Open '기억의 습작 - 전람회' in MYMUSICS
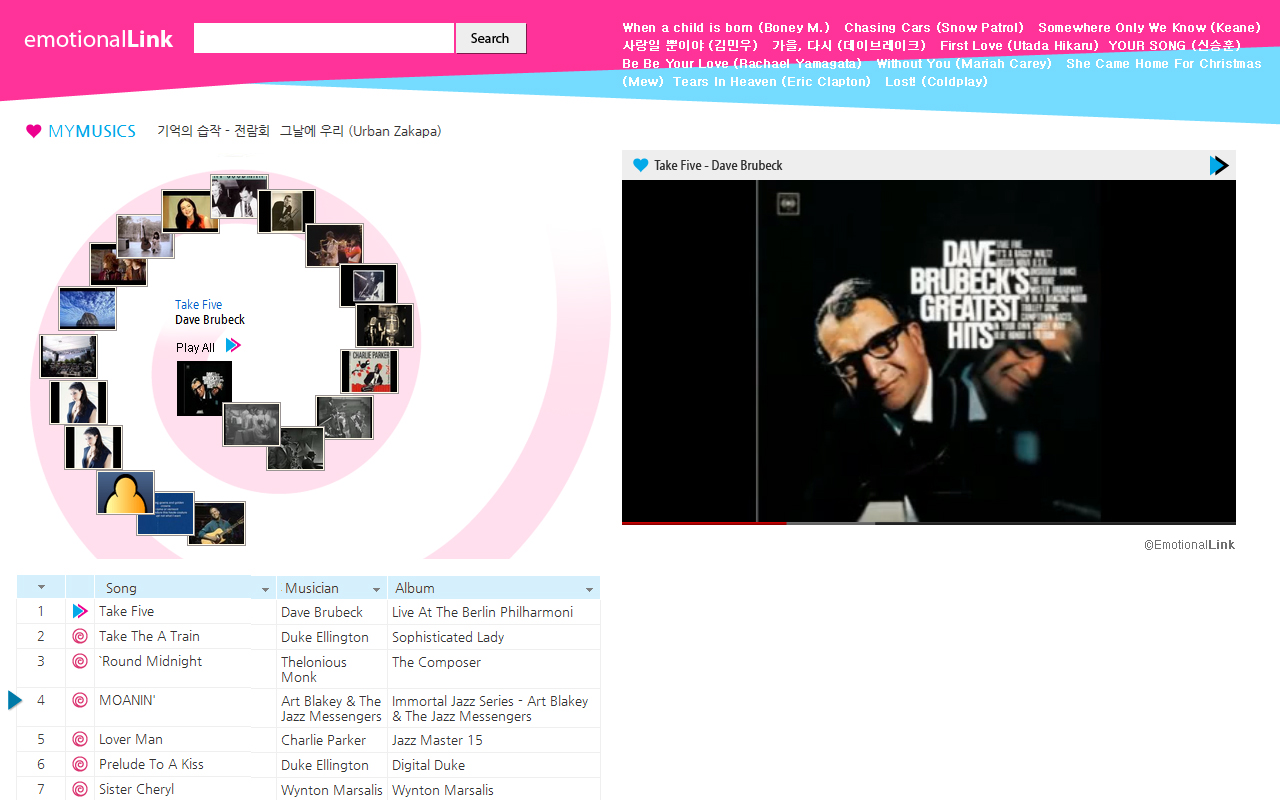This screenshot has height=800, width=1280. tap(213, 131)
